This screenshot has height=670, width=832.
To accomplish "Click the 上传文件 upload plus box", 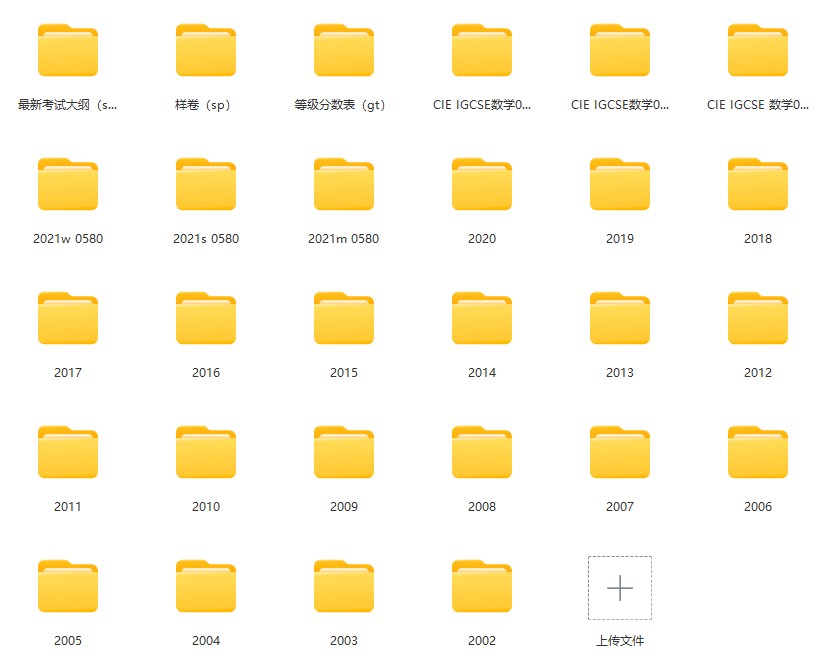I will tap(620, 588).
